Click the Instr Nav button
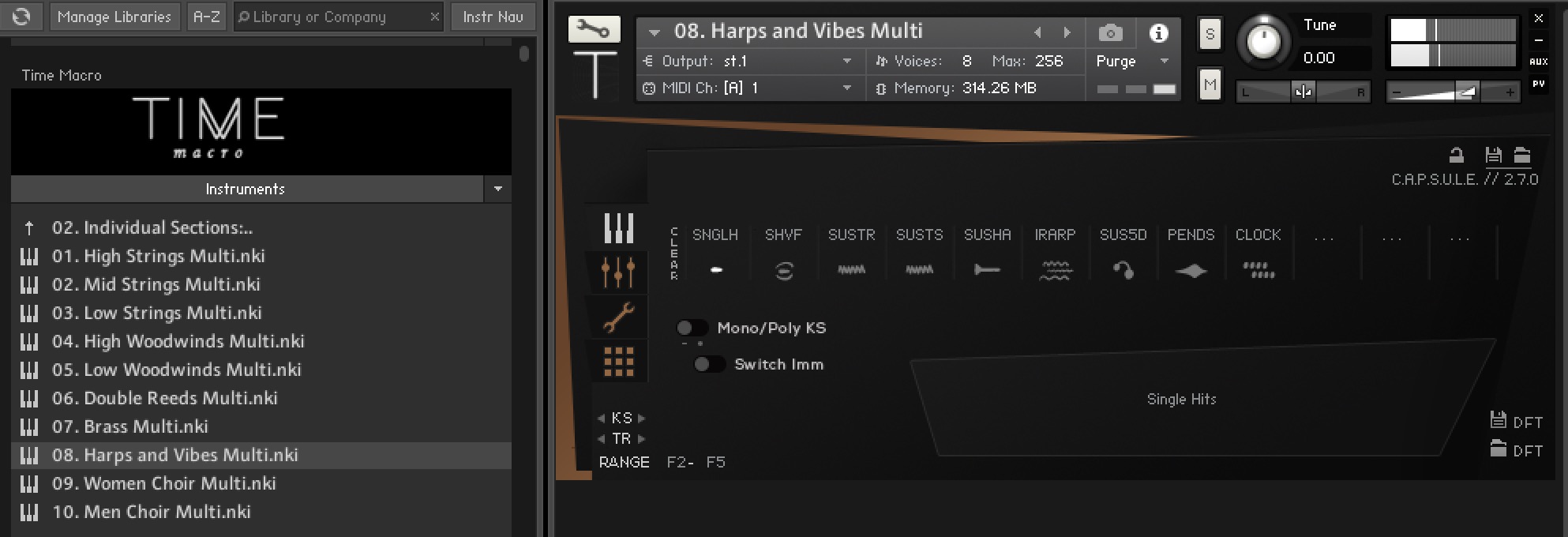Screen dimensions: 1568x537 493,17
